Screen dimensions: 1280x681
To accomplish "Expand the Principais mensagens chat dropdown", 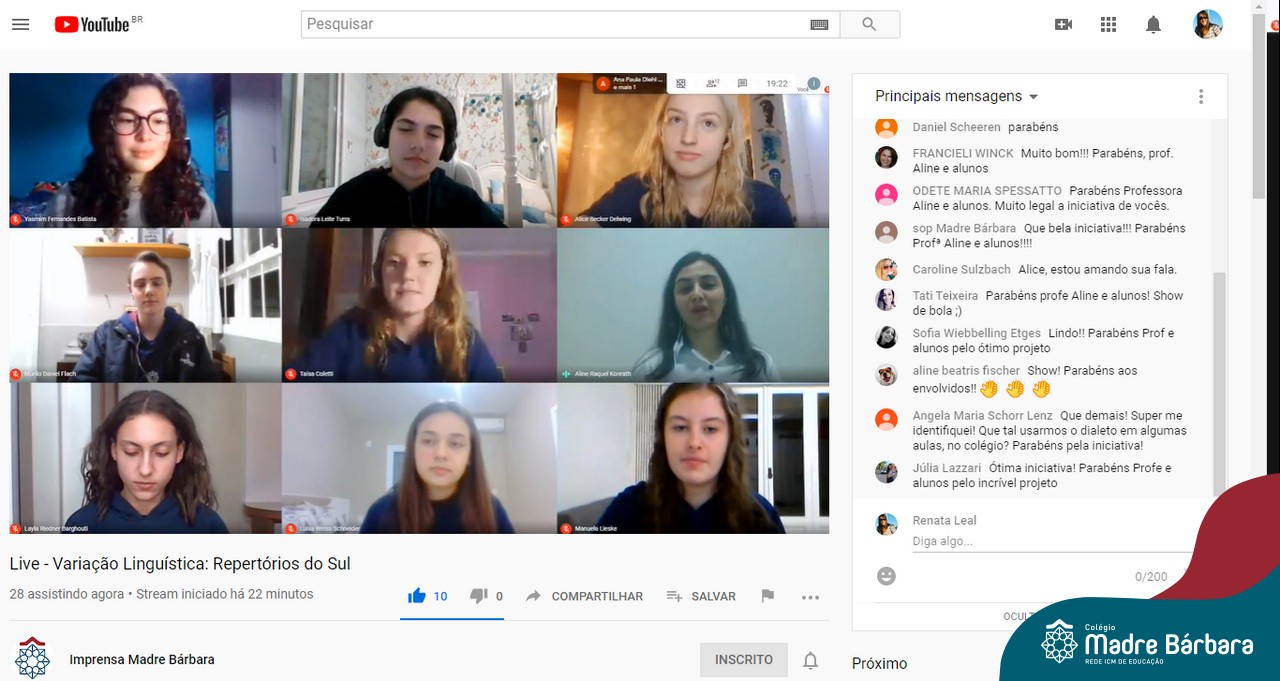I will 1033,97.
